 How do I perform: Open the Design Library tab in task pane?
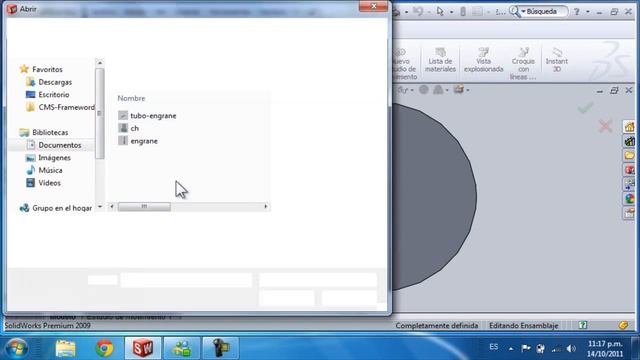pyautogui.click(x=629, y=141)
